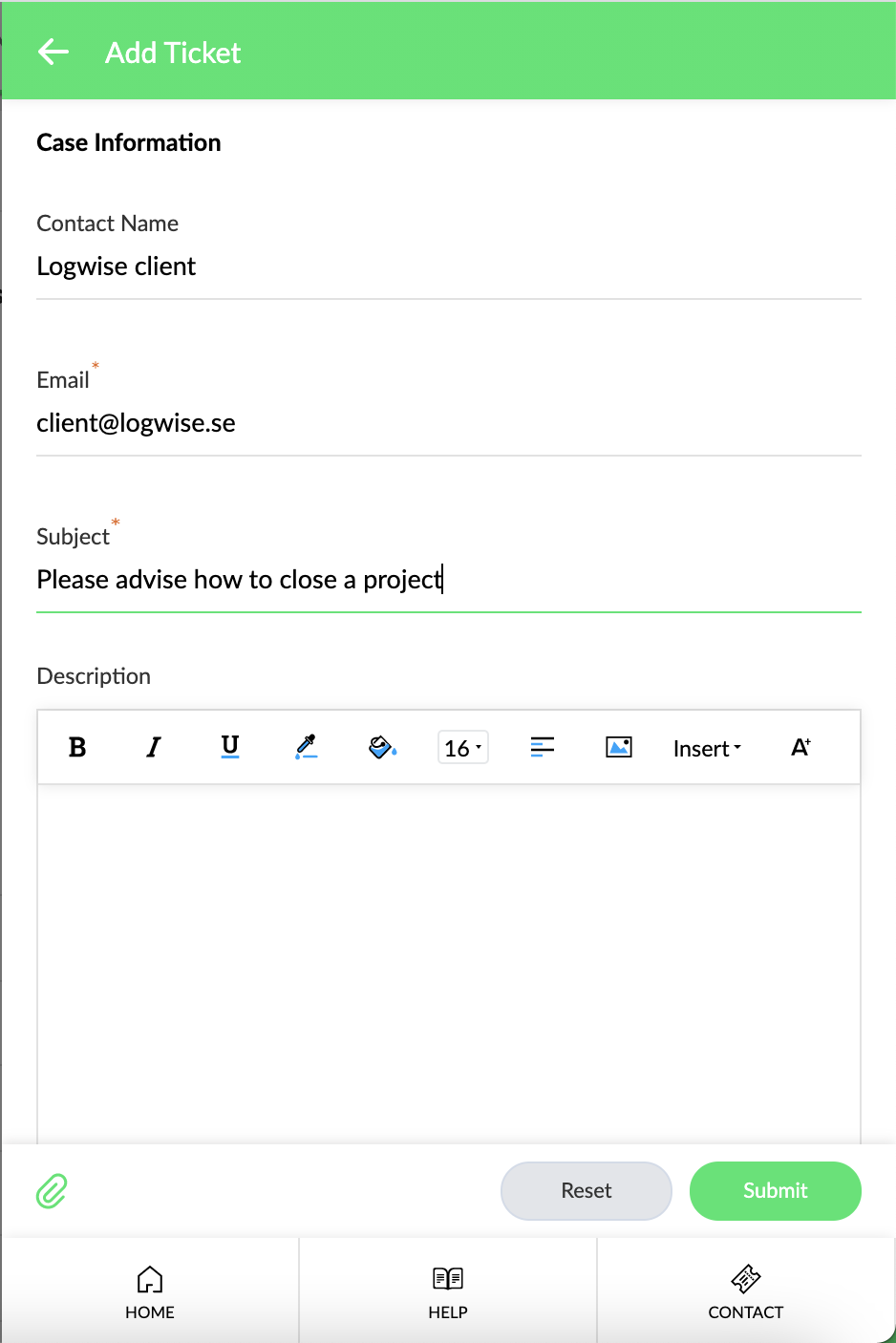Submit the ticket
896x1343 pixels.
click(x=776, y=1191)
